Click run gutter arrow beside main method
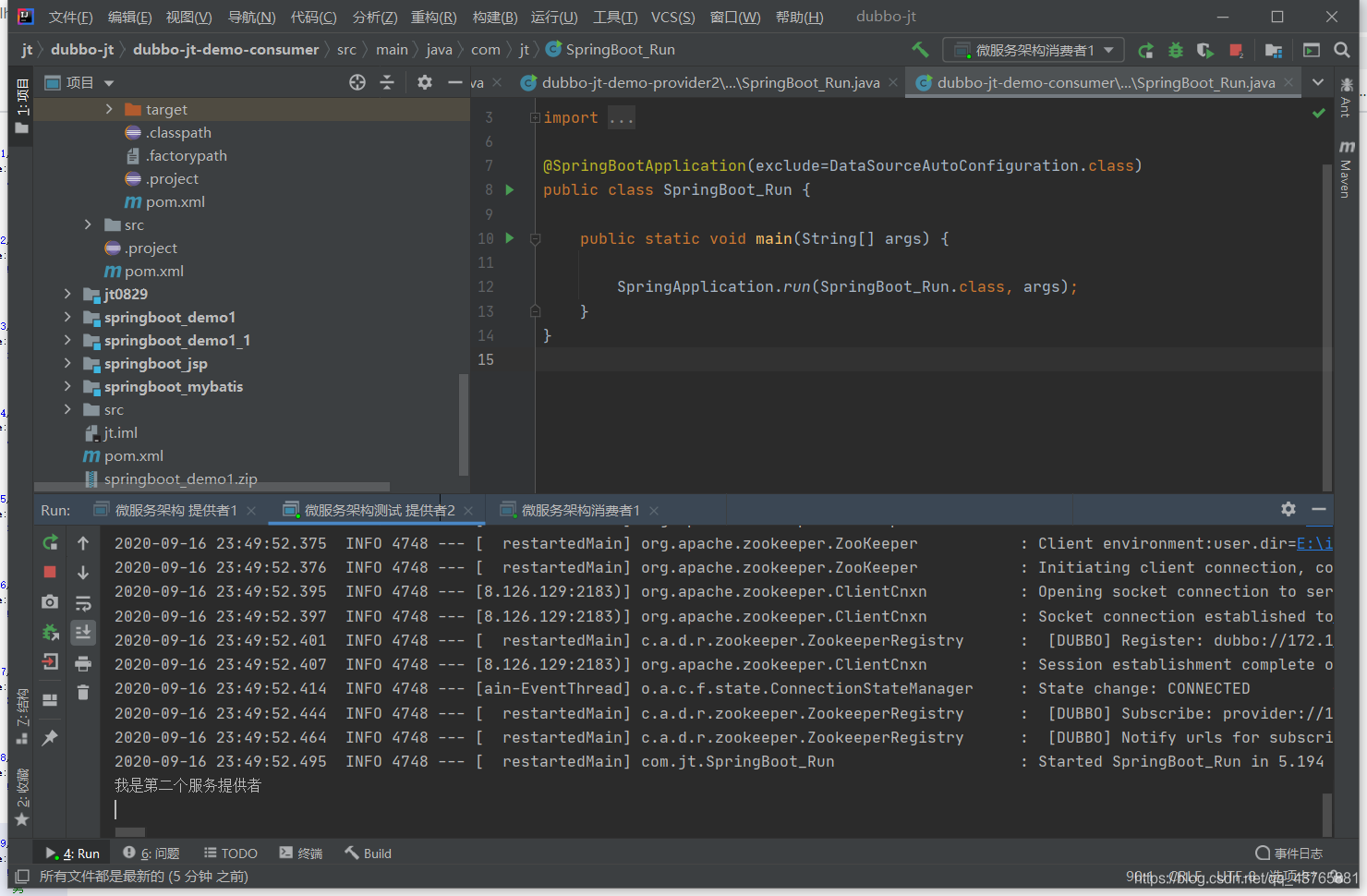 tap(509, 237)
